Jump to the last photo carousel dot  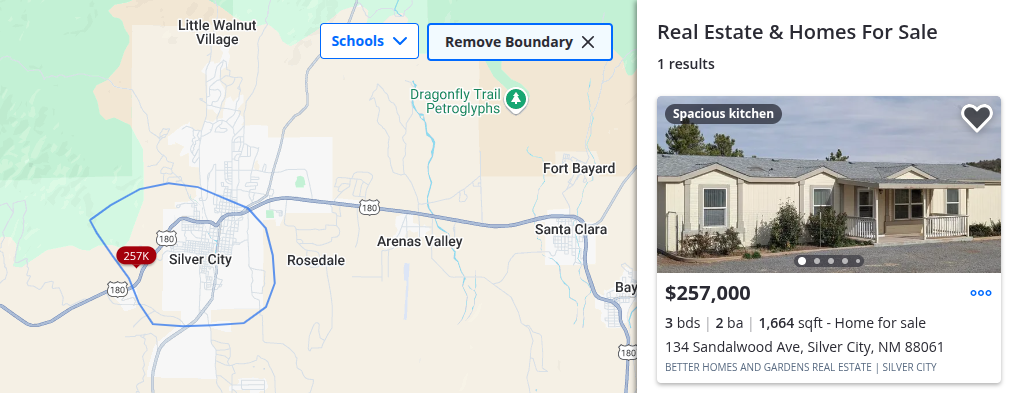[x=859, y=261]
